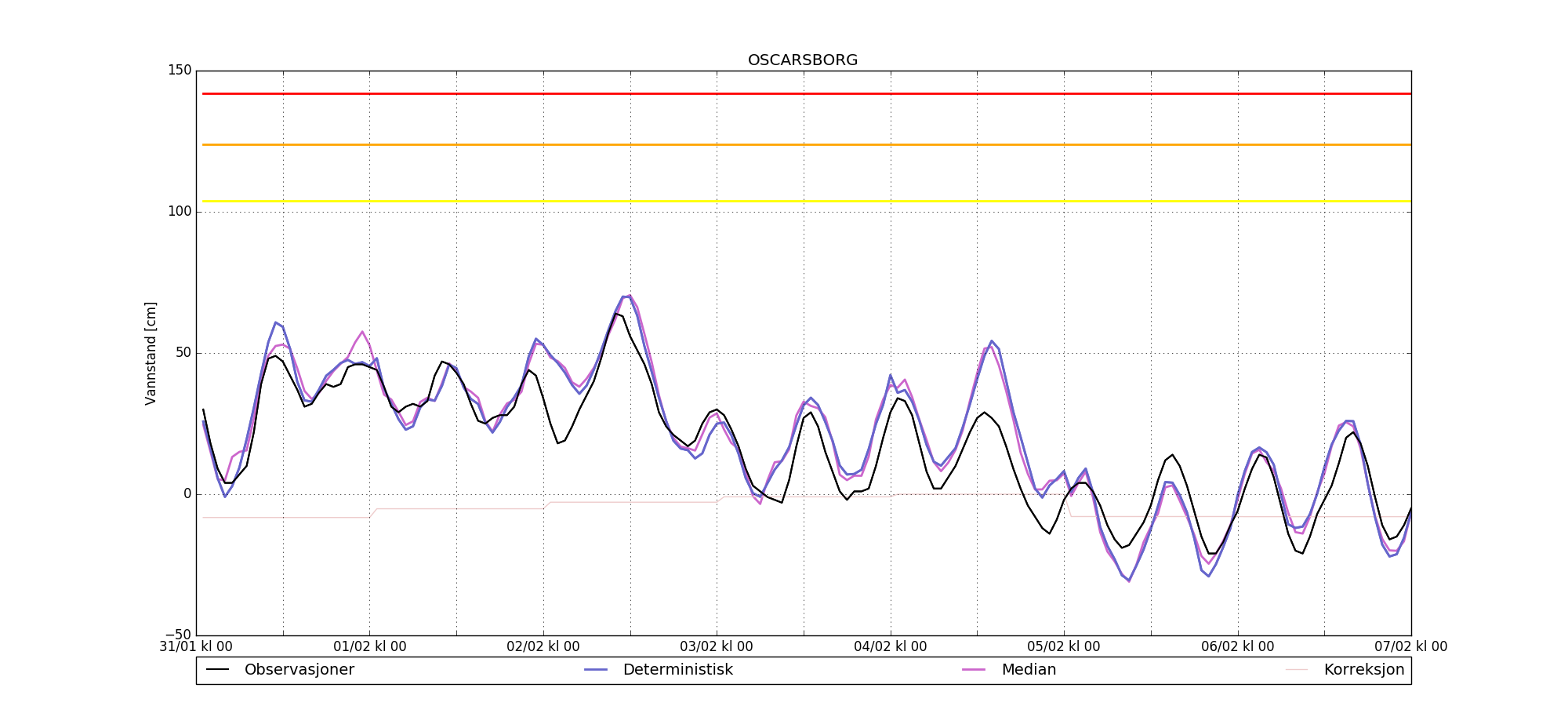Image resolution: width=1568 pixels, height=706 pixels.
Task: Select the Observasjoner legend label
Action: (x=299, y=670)
